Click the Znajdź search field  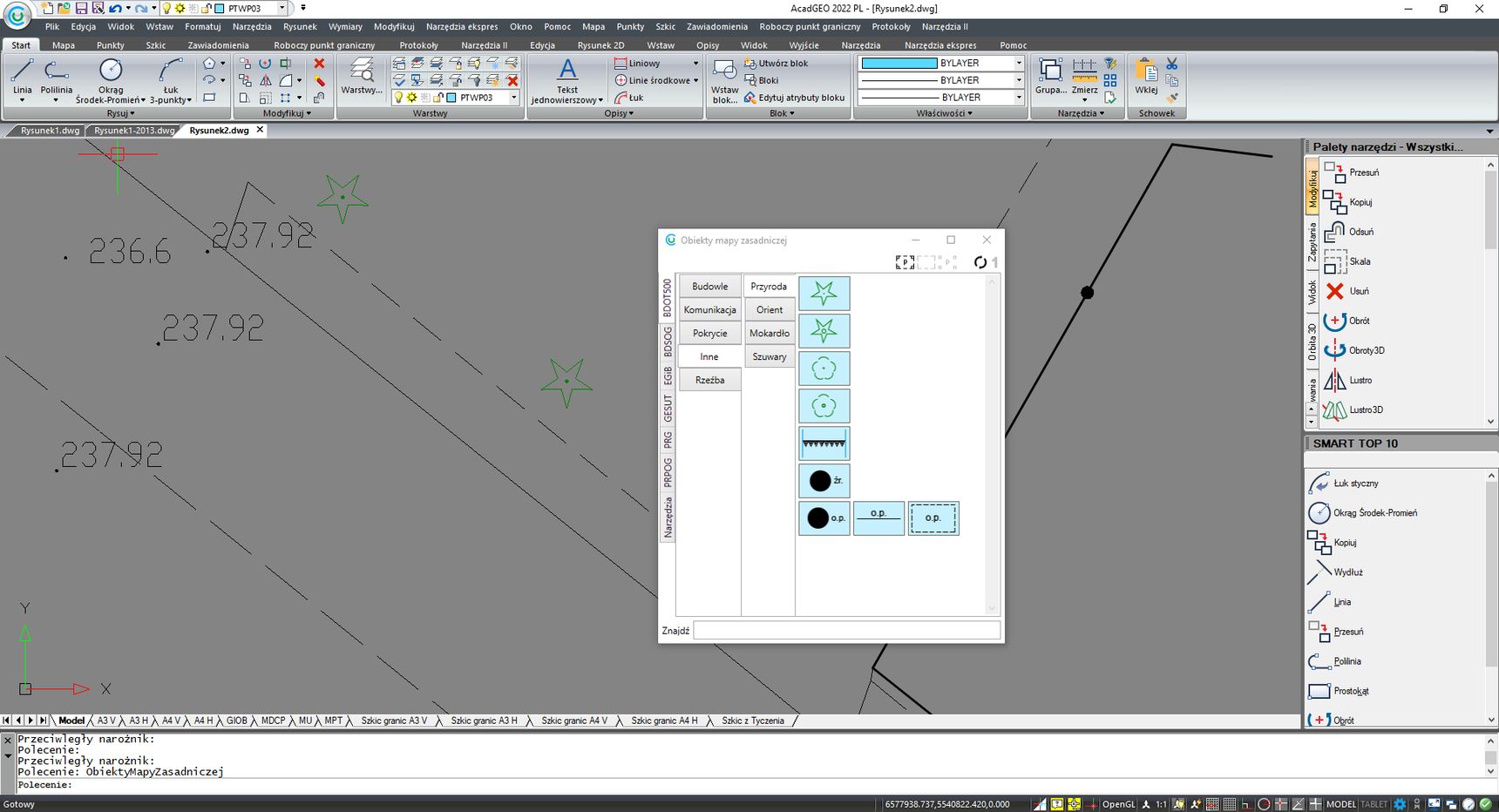coord(846,631)
